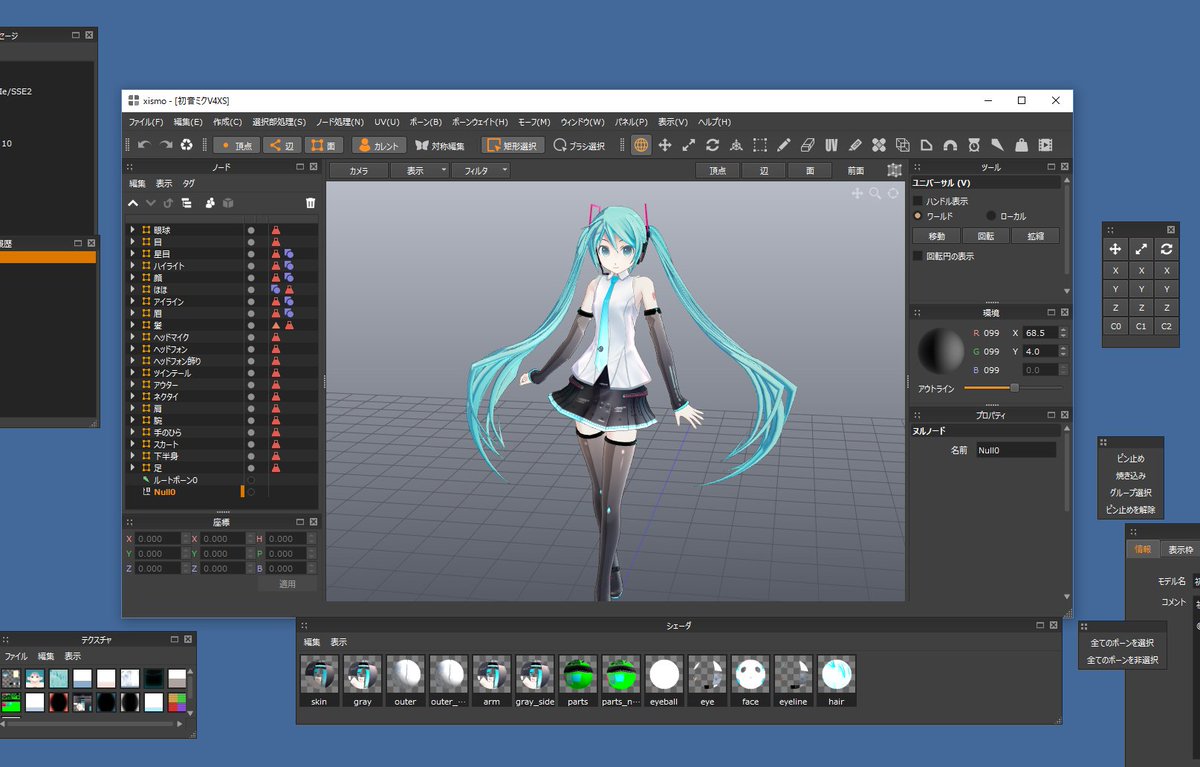Toggle 対称編集 symmetry editing

point(440,145)
